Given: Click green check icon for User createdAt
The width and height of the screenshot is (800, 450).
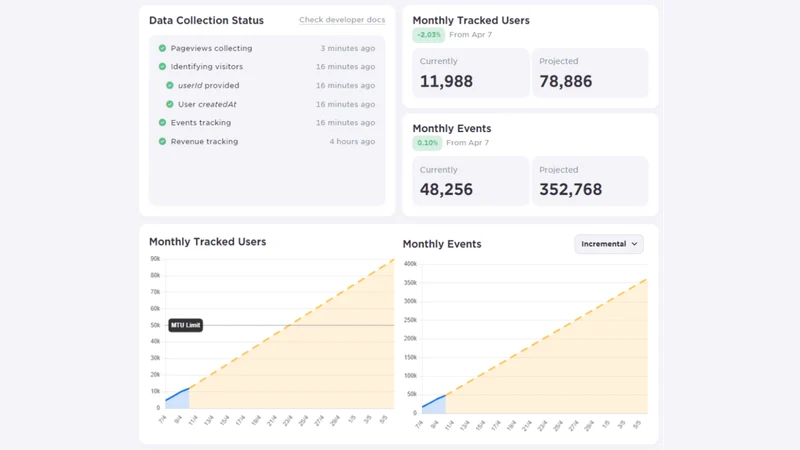Looking at the screenshot, I should (x=169, y=104).
